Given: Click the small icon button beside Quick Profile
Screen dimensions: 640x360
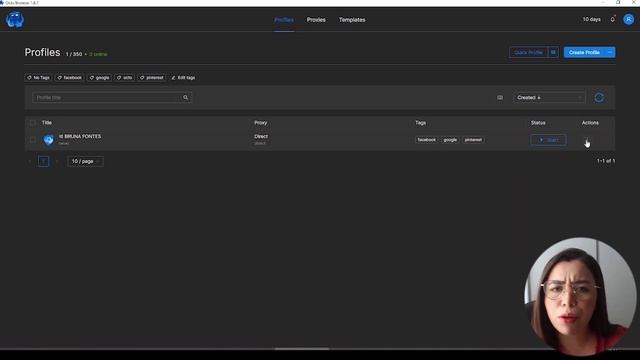Looking at the screenshot, I should point(553,52).
